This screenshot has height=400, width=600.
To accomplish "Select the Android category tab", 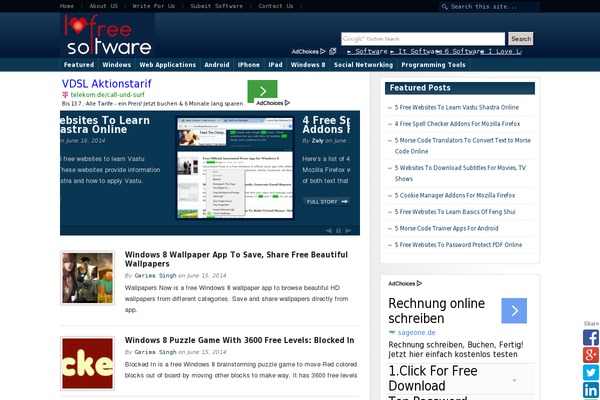I will 217,65.
